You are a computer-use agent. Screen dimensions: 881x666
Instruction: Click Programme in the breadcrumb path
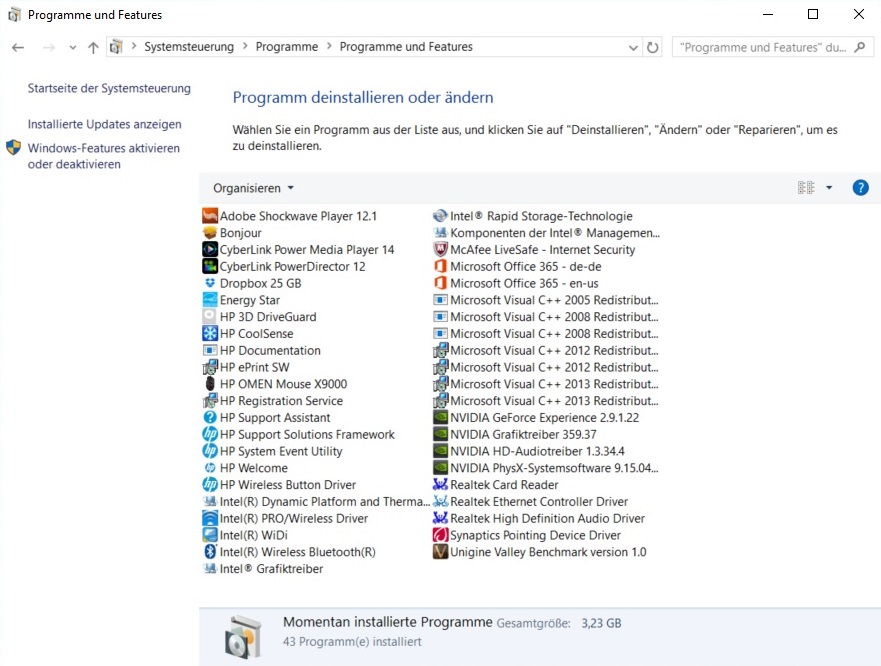tap(287, 47)
